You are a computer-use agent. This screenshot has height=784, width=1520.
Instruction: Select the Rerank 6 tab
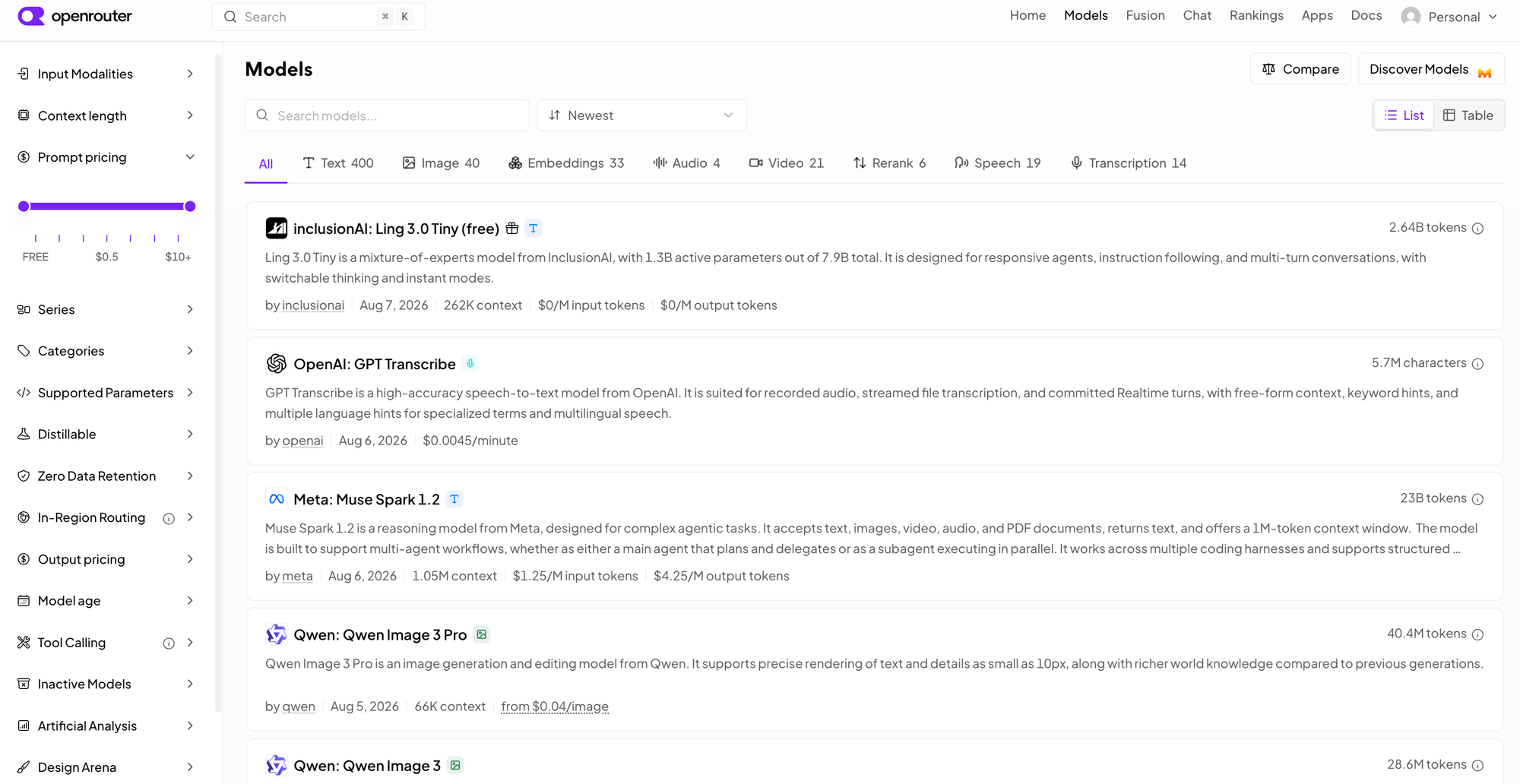890,163
